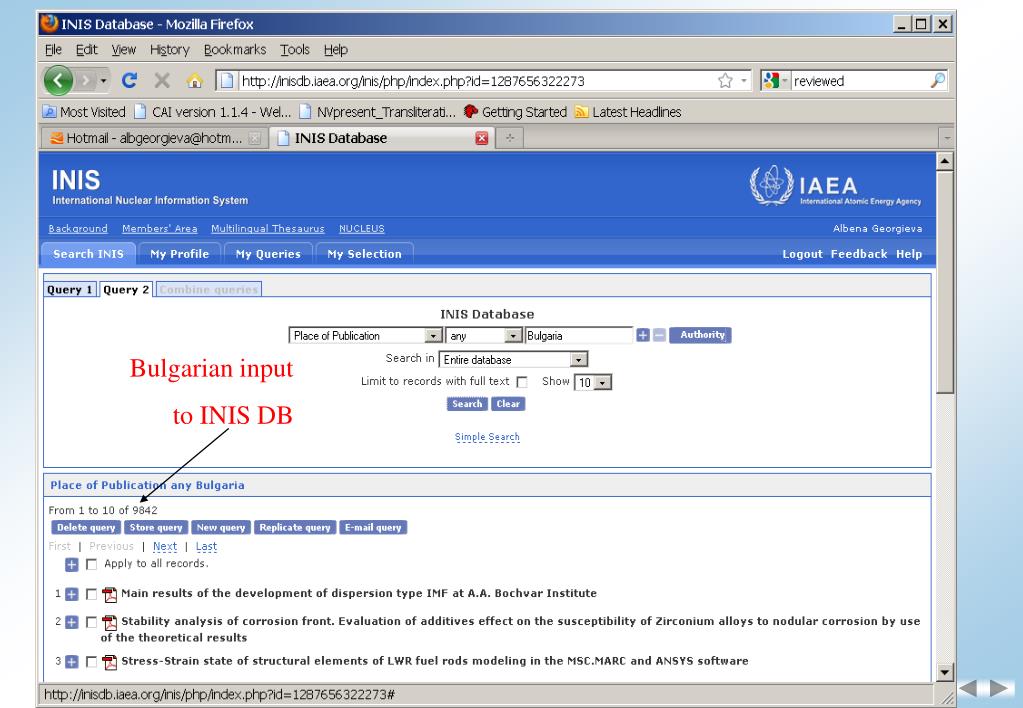Click the Logout link
The image size is (1023, 708).
pos(802,254)
